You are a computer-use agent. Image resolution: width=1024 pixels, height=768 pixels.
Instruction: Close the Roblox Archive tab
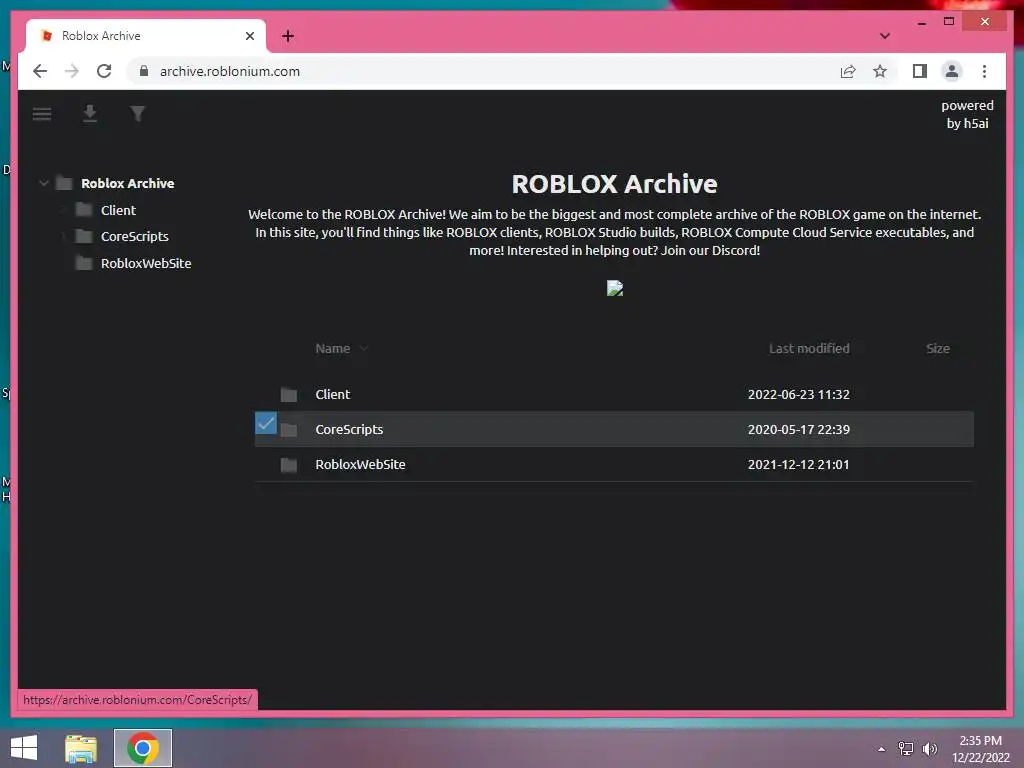pyautogui.click(x=249, y=36)
